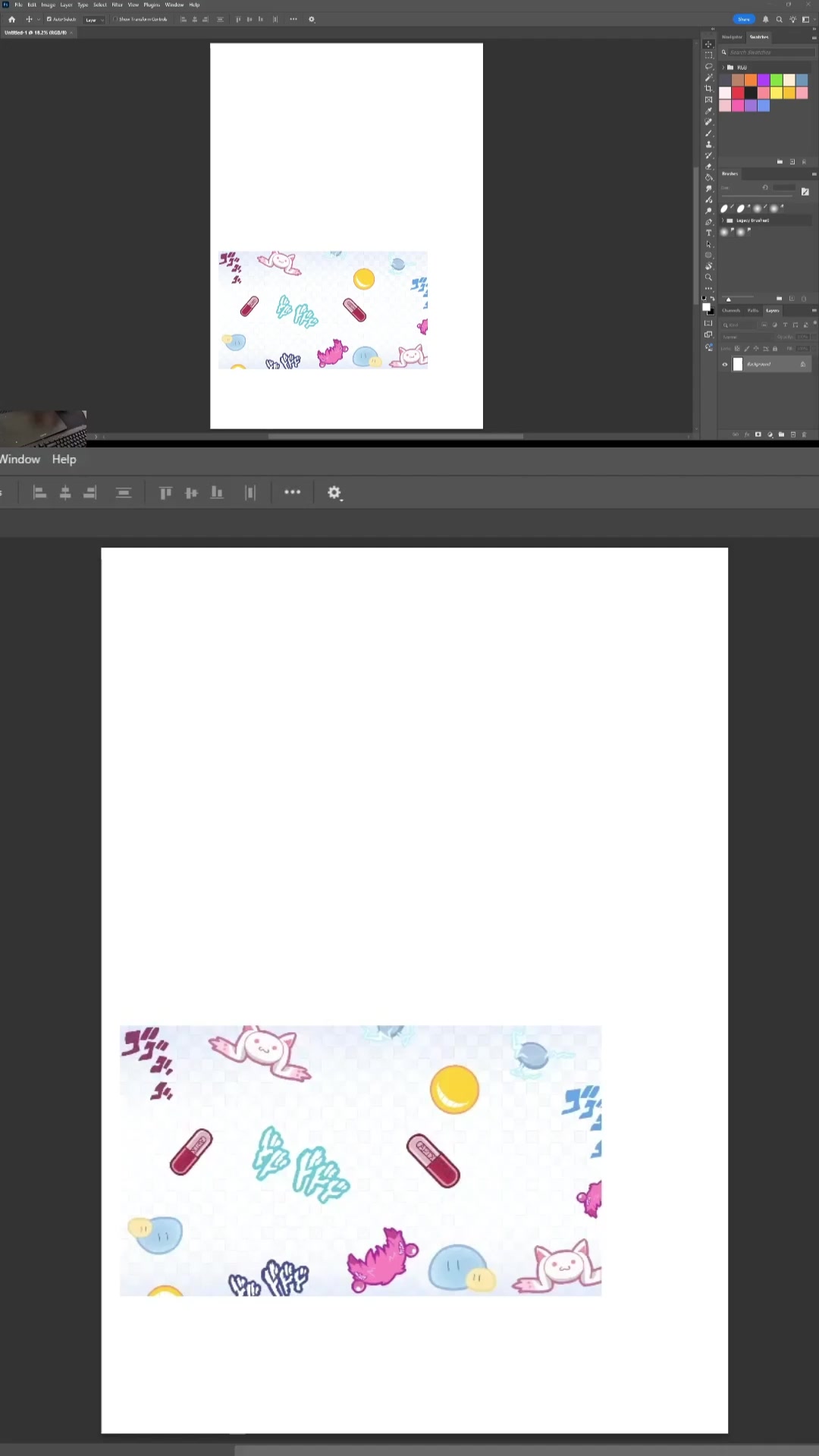The width and height of the screenshot is (819, 1456).
Task: Select the Lasso tool
Action: click(708, 66)
